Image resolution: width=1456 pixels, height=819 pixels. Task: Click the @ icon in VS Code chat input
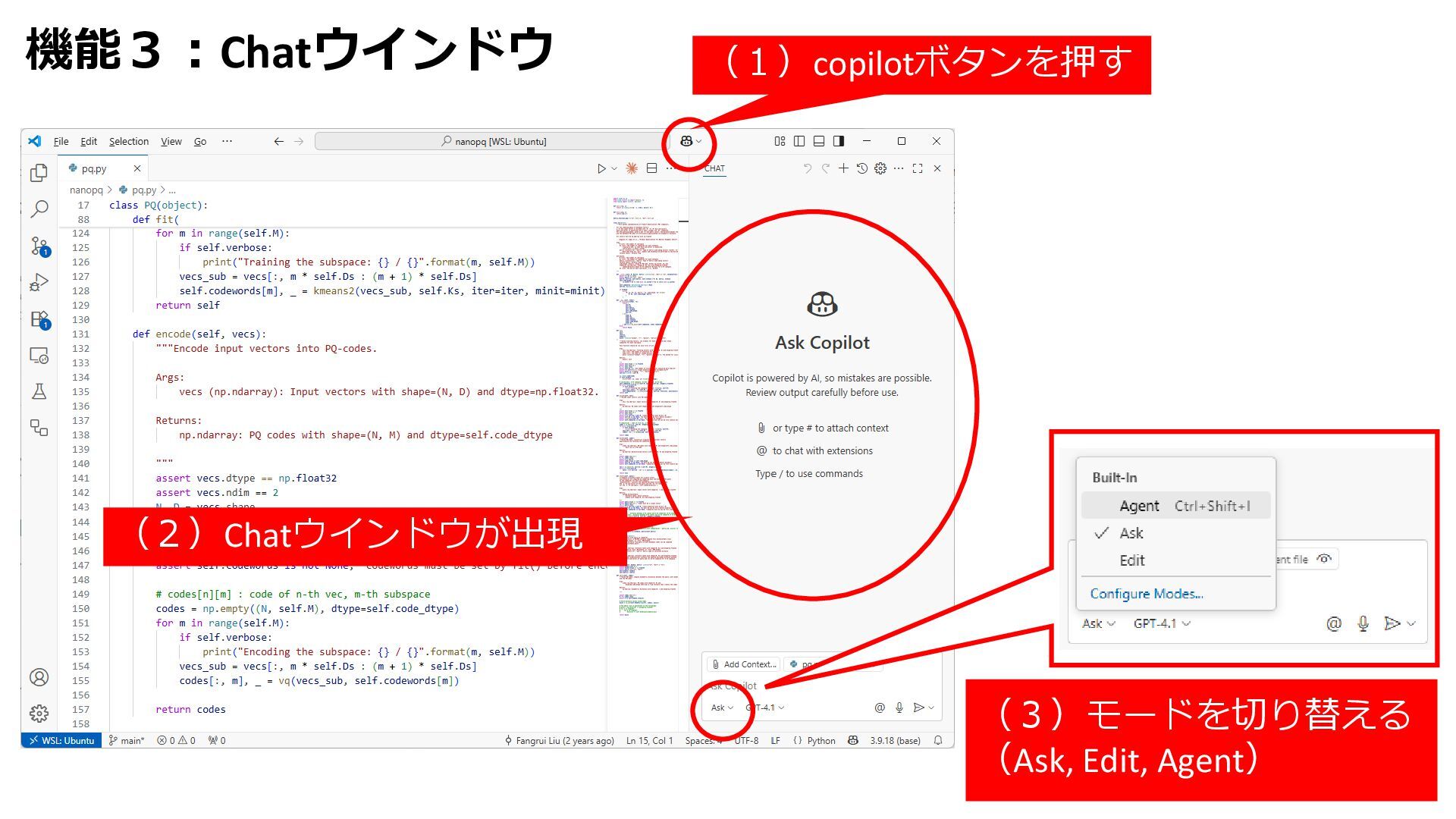click(880, 708)
